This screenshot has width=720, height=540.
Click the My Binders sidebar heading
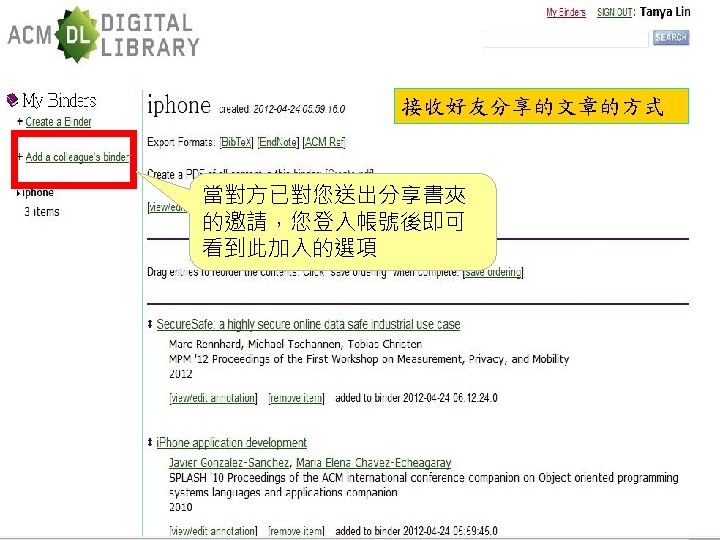[59, 100]
